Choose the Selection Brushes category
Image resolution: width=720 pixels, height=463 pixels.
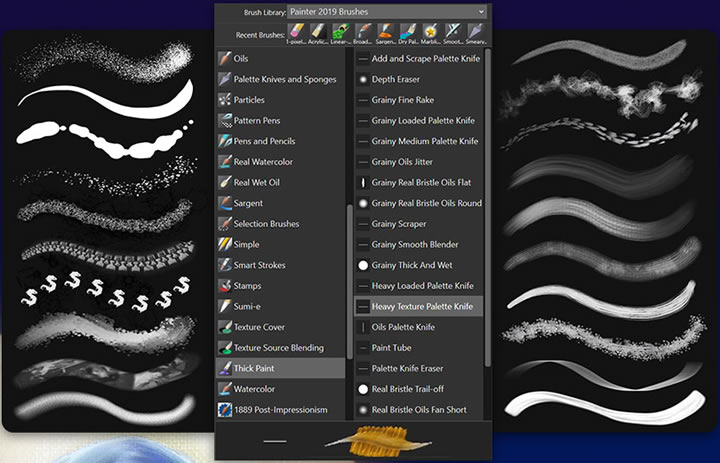tap(281, 224)
